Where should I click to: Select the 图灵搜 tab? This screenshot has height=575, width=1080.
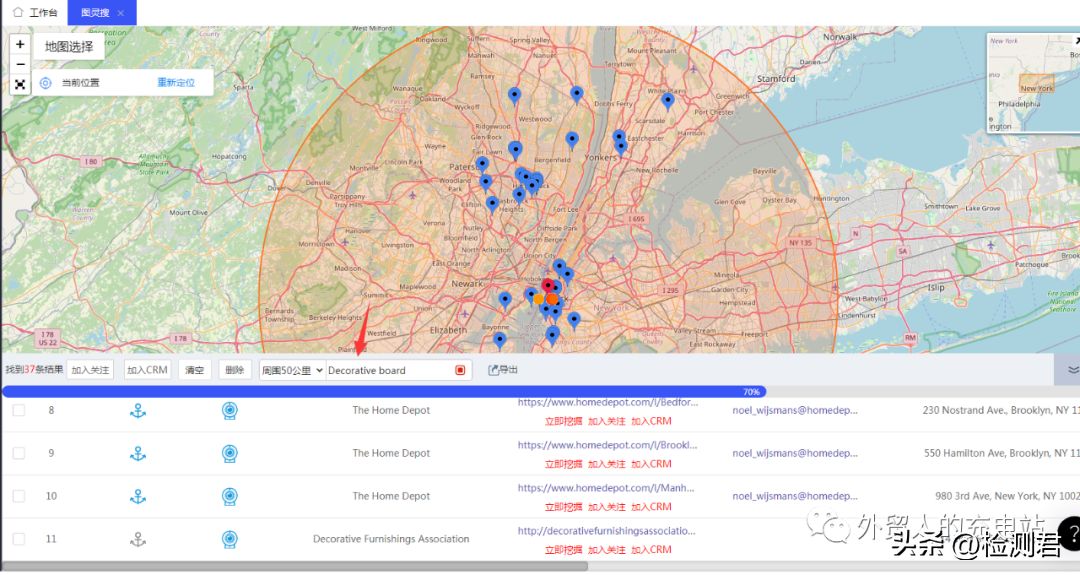click(95, 12)
